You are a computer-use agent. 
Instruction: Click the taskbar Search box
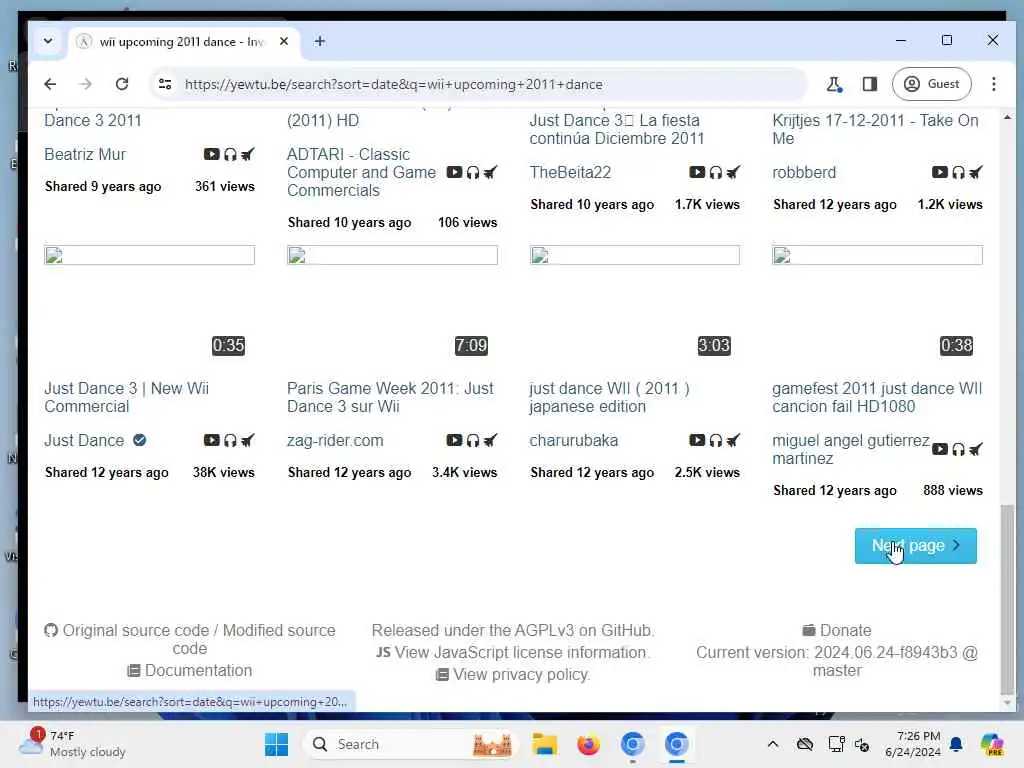[x=411, y=744]
